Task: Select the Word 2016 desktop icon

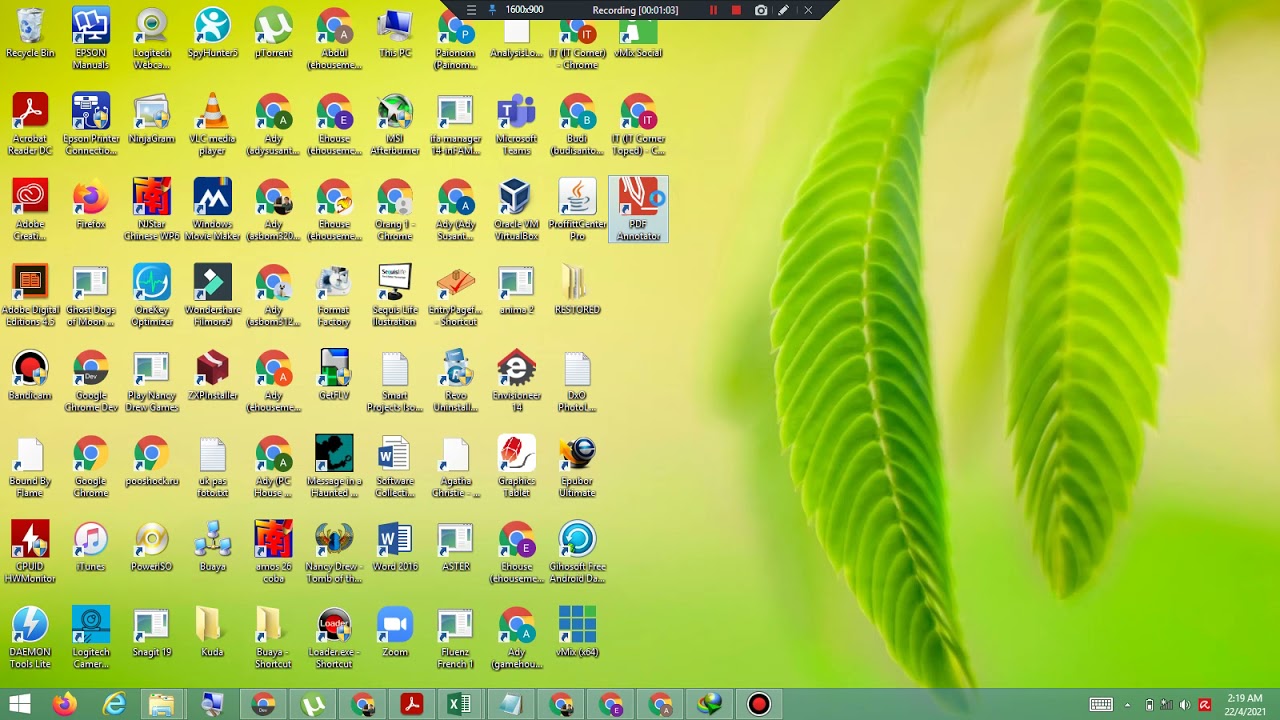Action: tap(395, 547)
